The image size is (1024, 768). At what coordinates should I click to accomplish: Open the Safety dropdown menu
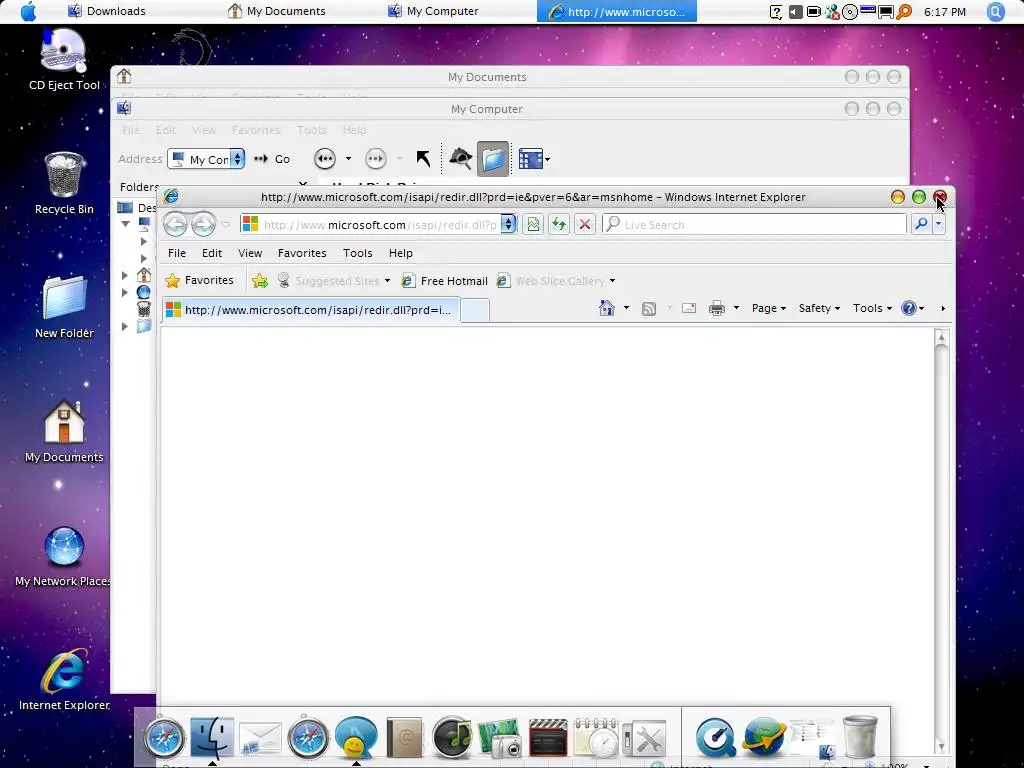819,308
